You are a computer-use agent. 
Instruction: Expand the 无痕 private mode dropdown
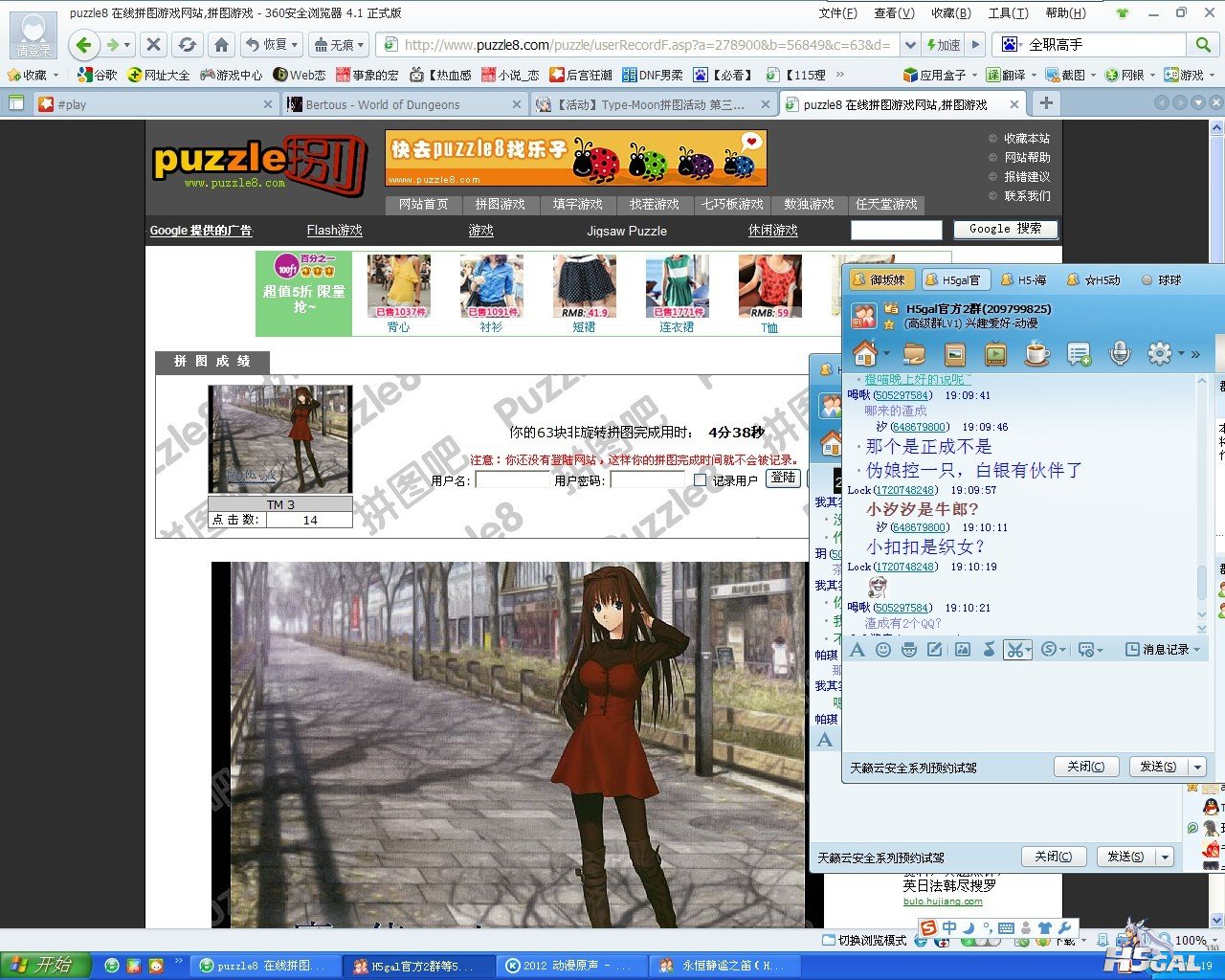(x=361, y=45)
